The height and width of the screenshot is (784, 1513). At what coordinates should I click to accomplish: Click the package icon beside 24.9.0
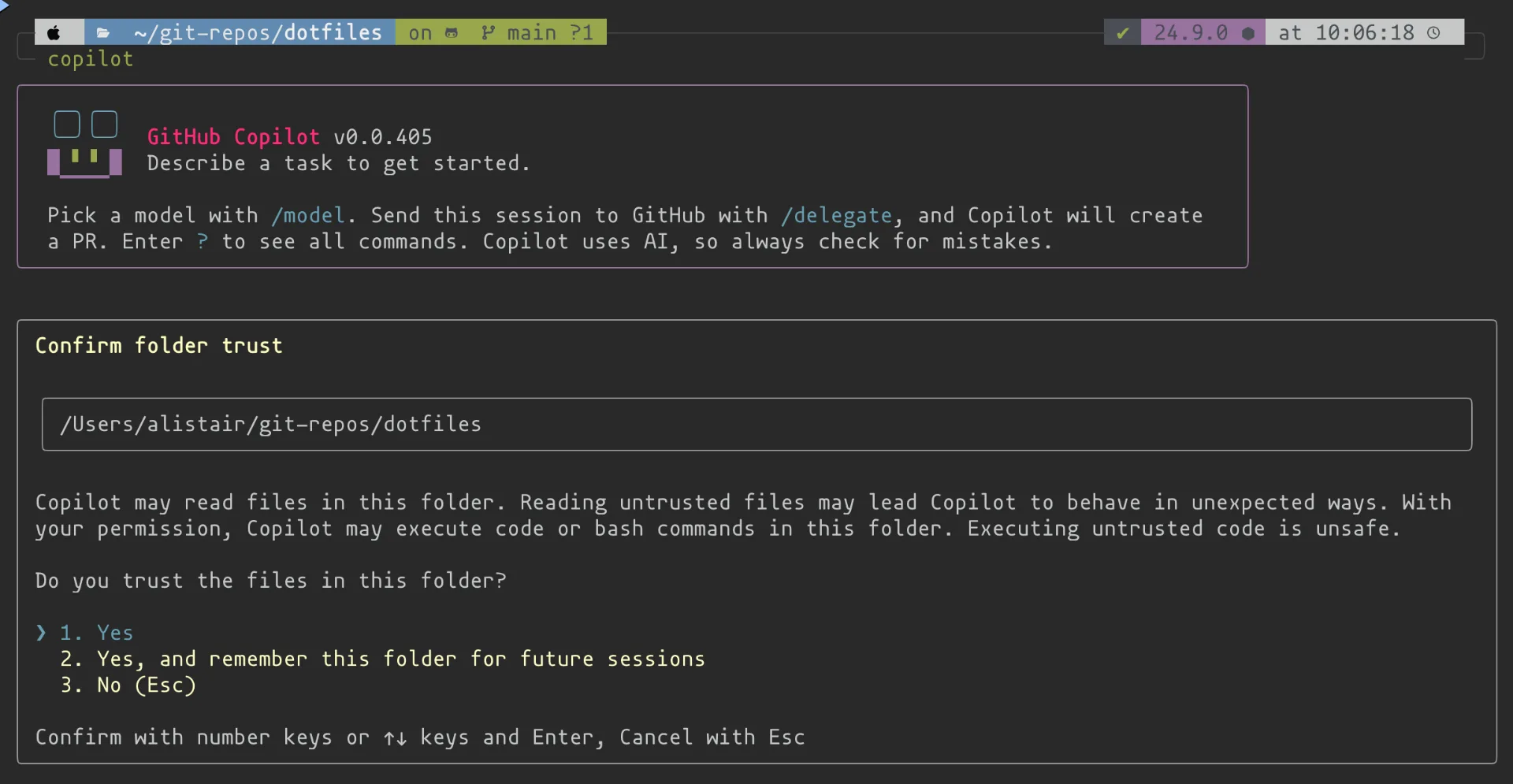[x=1250, y=33]
